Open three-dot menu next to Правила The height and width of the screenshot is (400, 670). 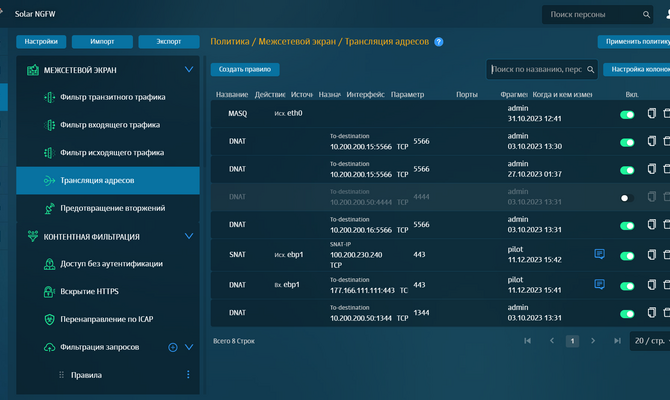point(188,375)
